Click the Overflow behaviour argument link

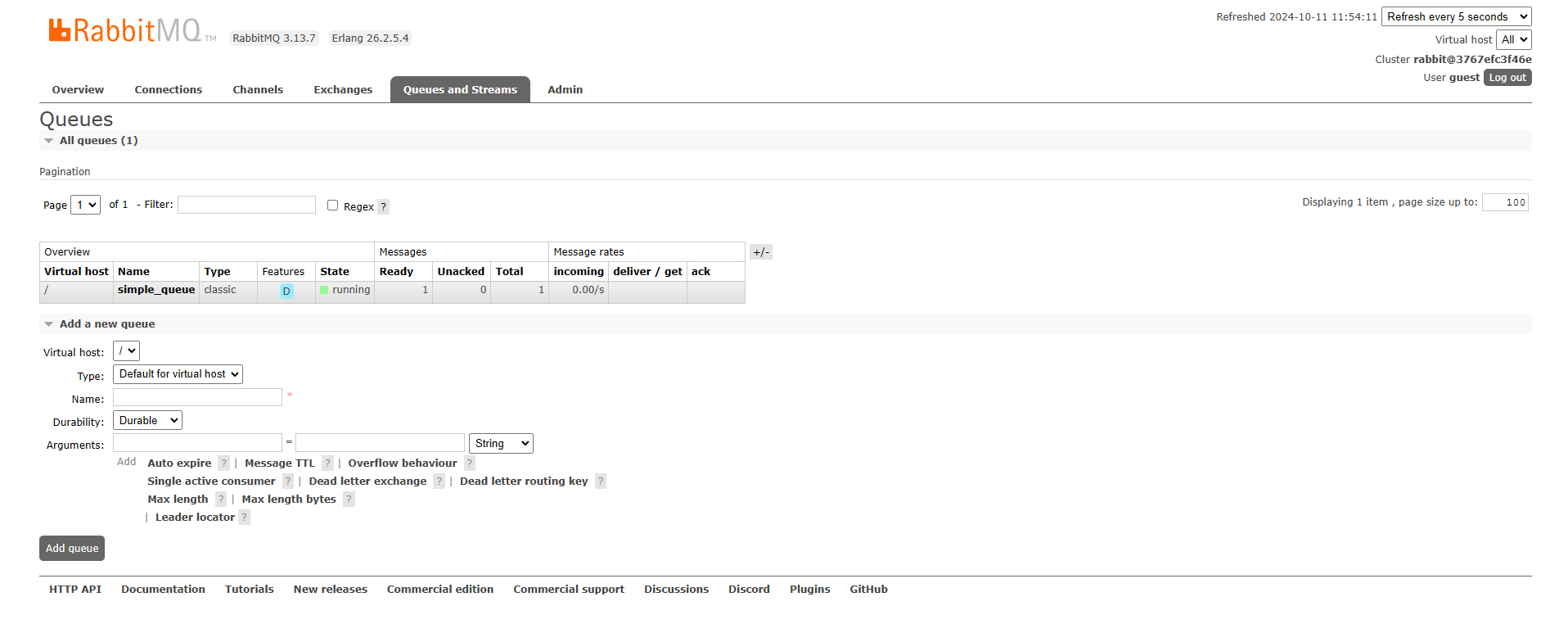(x=403, y=463)
